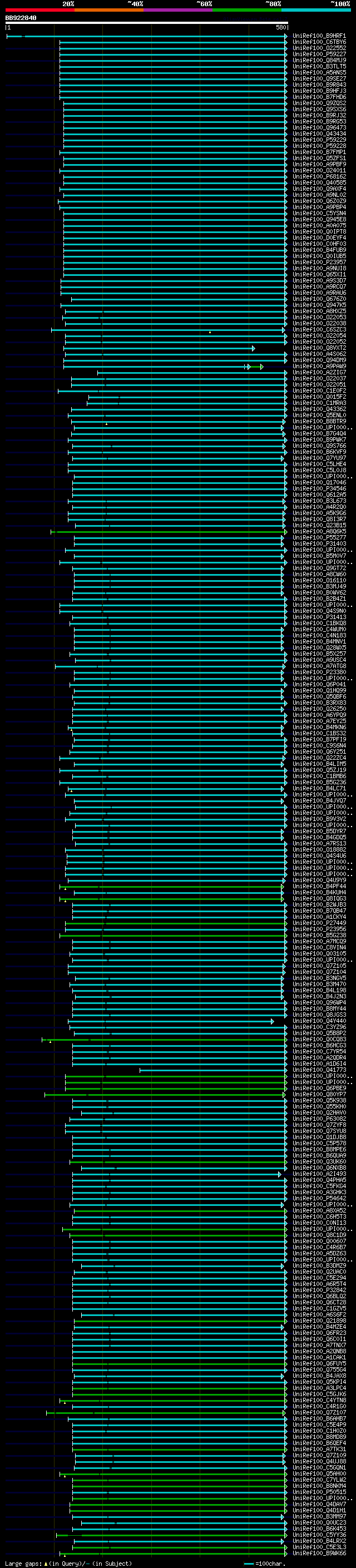This screenshot has width=356, height=1568.
Task: Open hit UniRef100_O22552
Action: coord(319,48)
